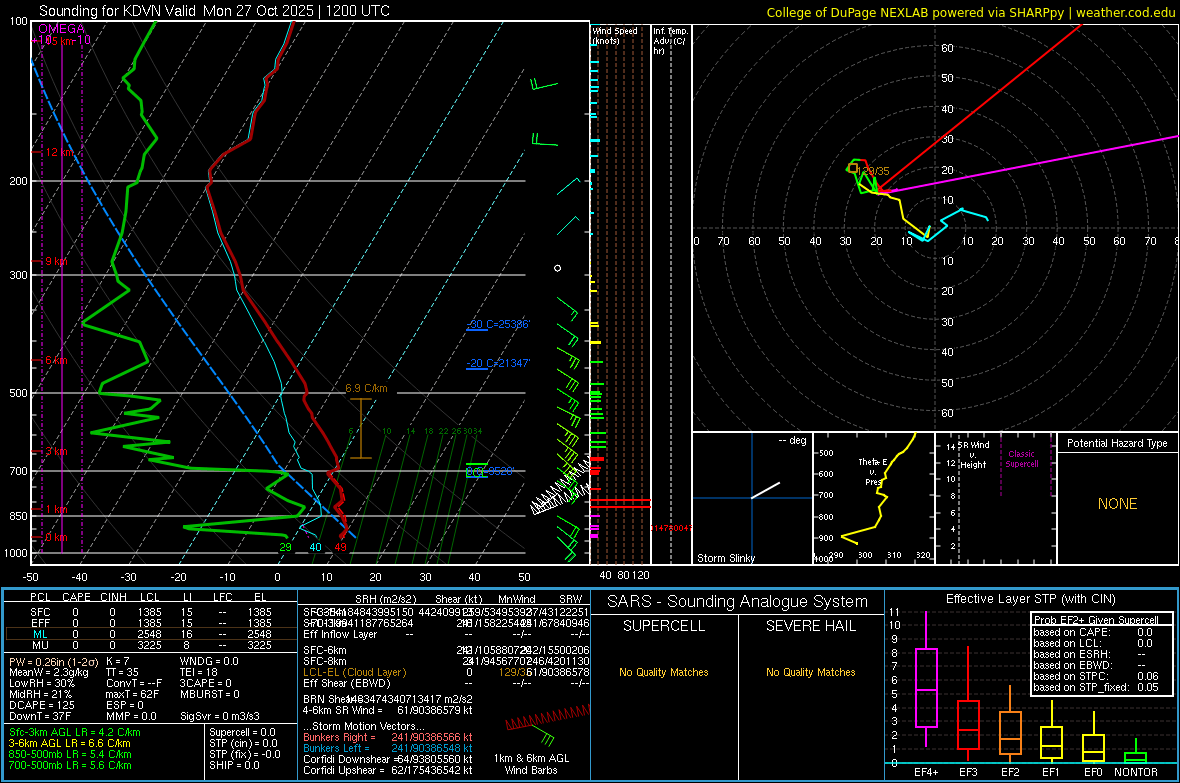
Task: Click the '-20 C=21347' height label
Action: [498, 363]
